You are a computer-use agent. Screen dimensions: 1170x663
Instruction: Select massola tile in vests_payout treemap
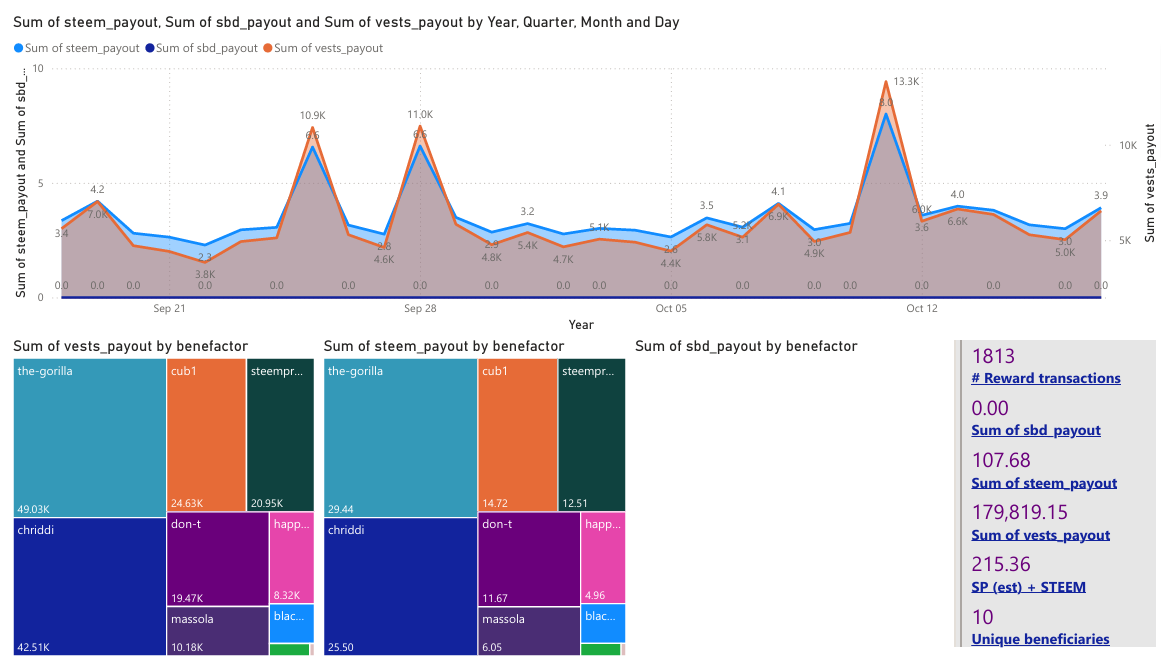[216, 631]
